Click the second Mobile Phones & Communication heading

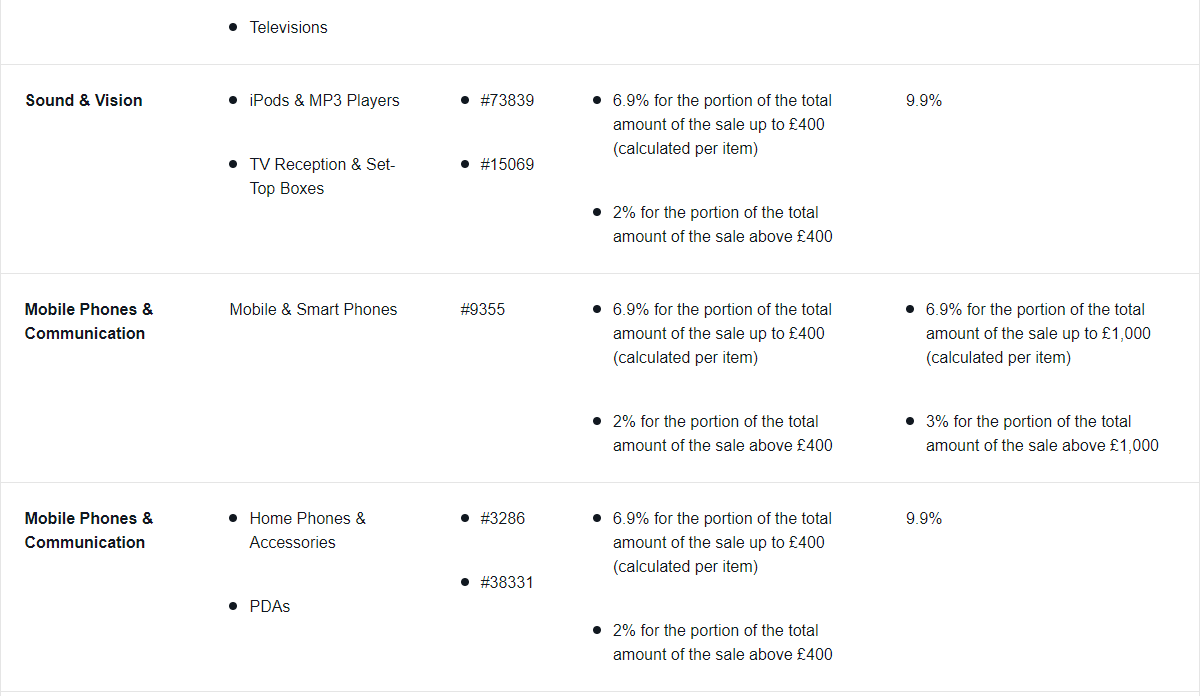point(89,530)
